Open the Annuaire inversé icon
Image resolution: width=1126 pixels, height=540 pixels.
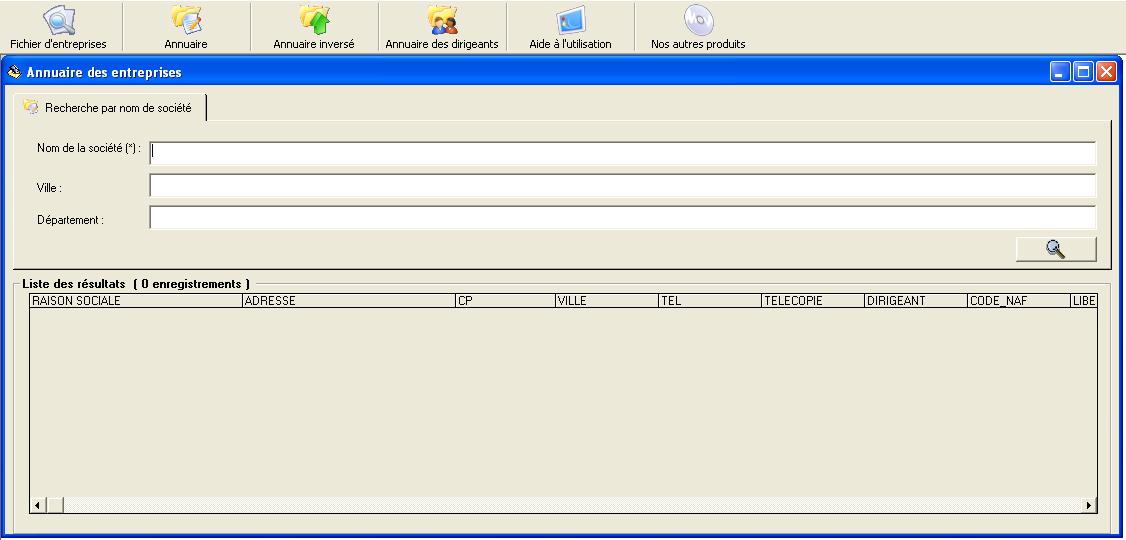[314, 21]
